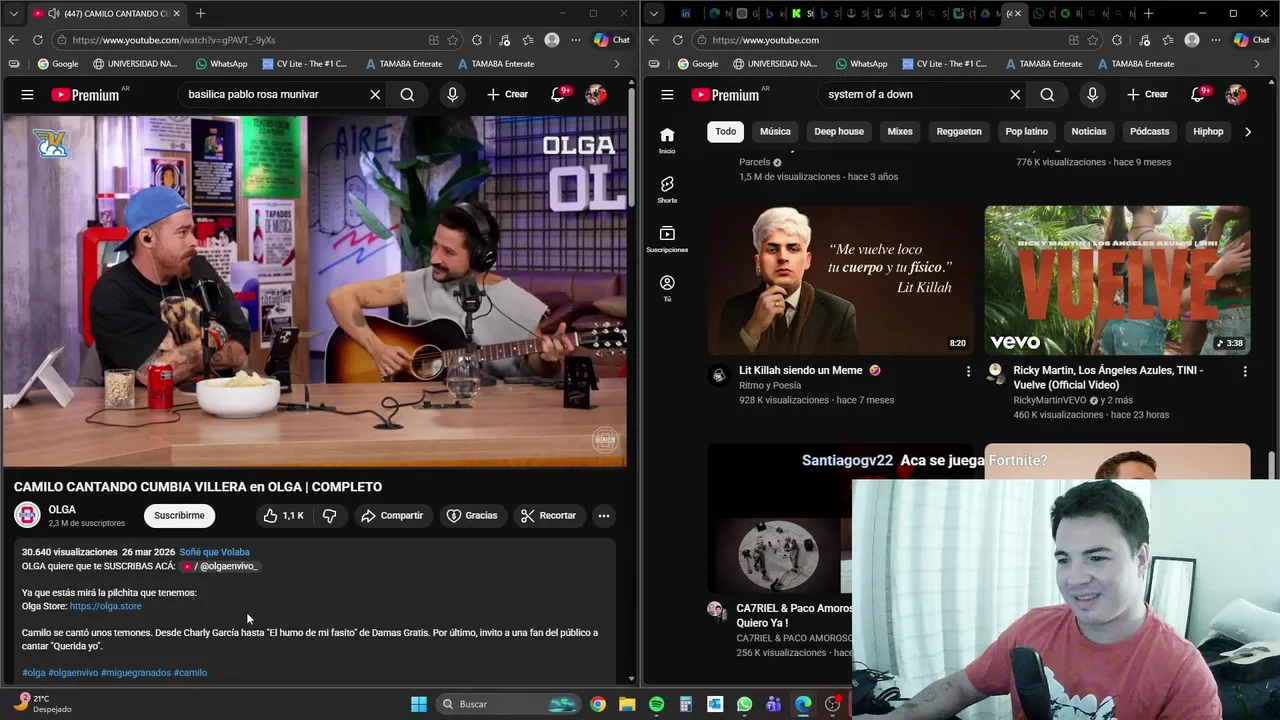Select the 'Todo' filter chip

click(x=726, y=131)
